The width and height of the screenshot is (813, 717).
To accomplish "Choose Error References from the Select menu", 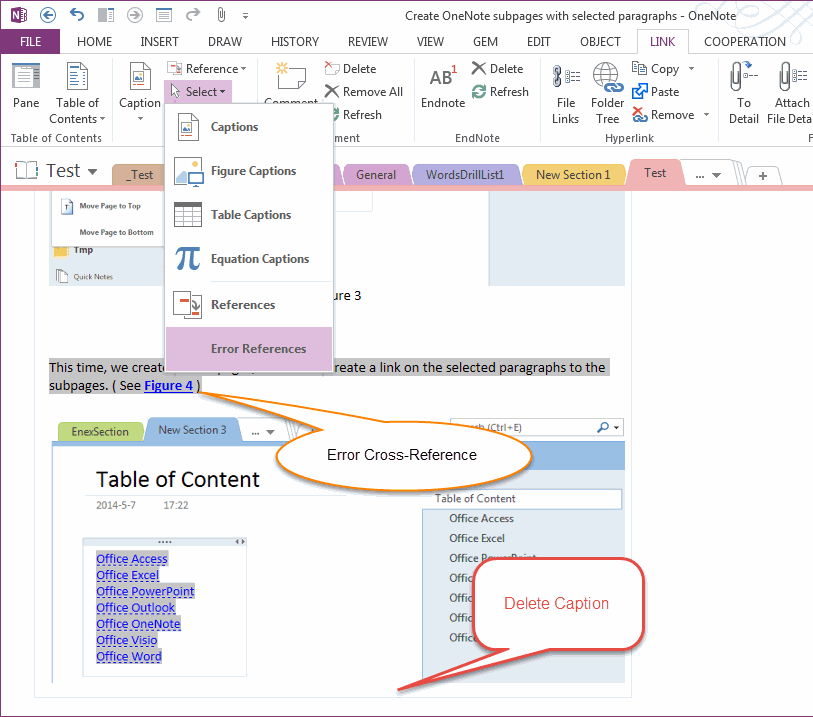I will [x=249, y=349].
